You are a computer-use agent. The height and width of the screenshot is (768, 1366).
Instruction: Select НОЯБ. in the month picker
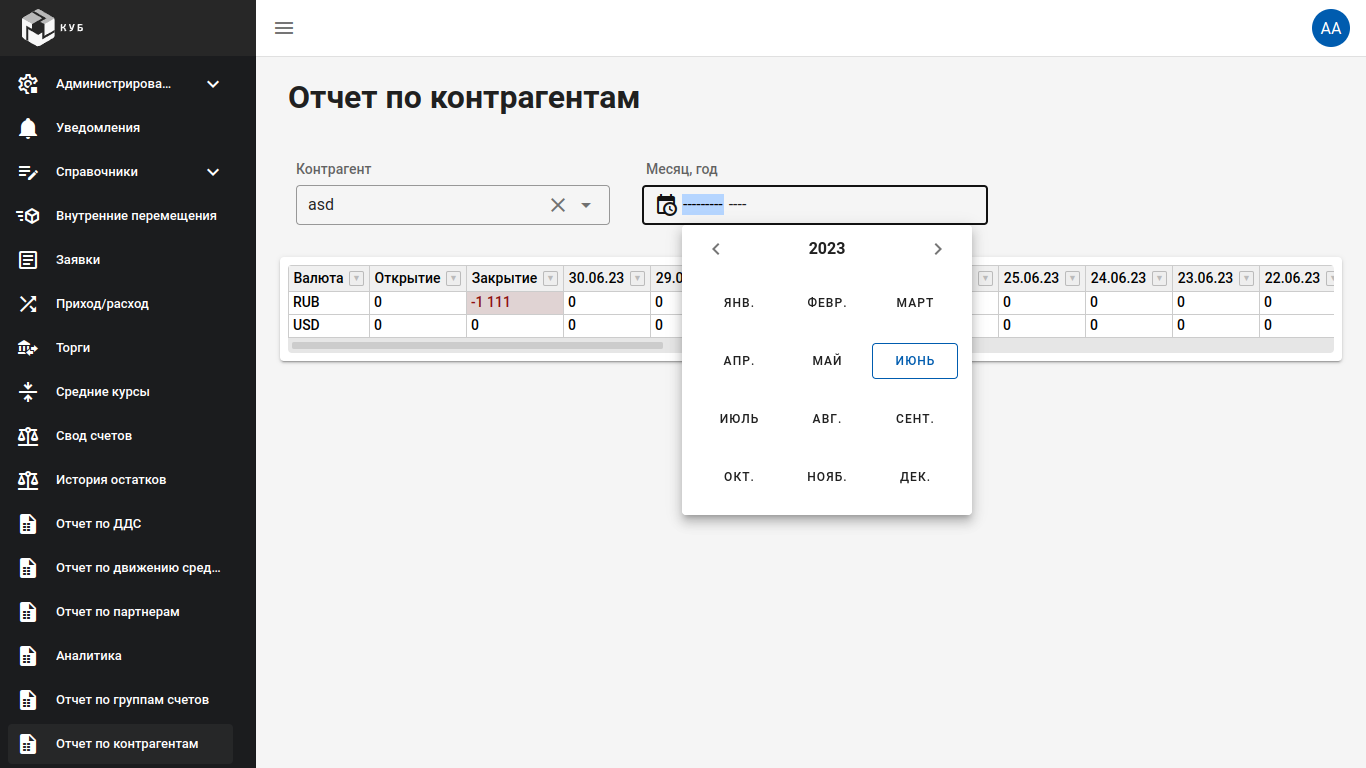click(x=827, y=477)
